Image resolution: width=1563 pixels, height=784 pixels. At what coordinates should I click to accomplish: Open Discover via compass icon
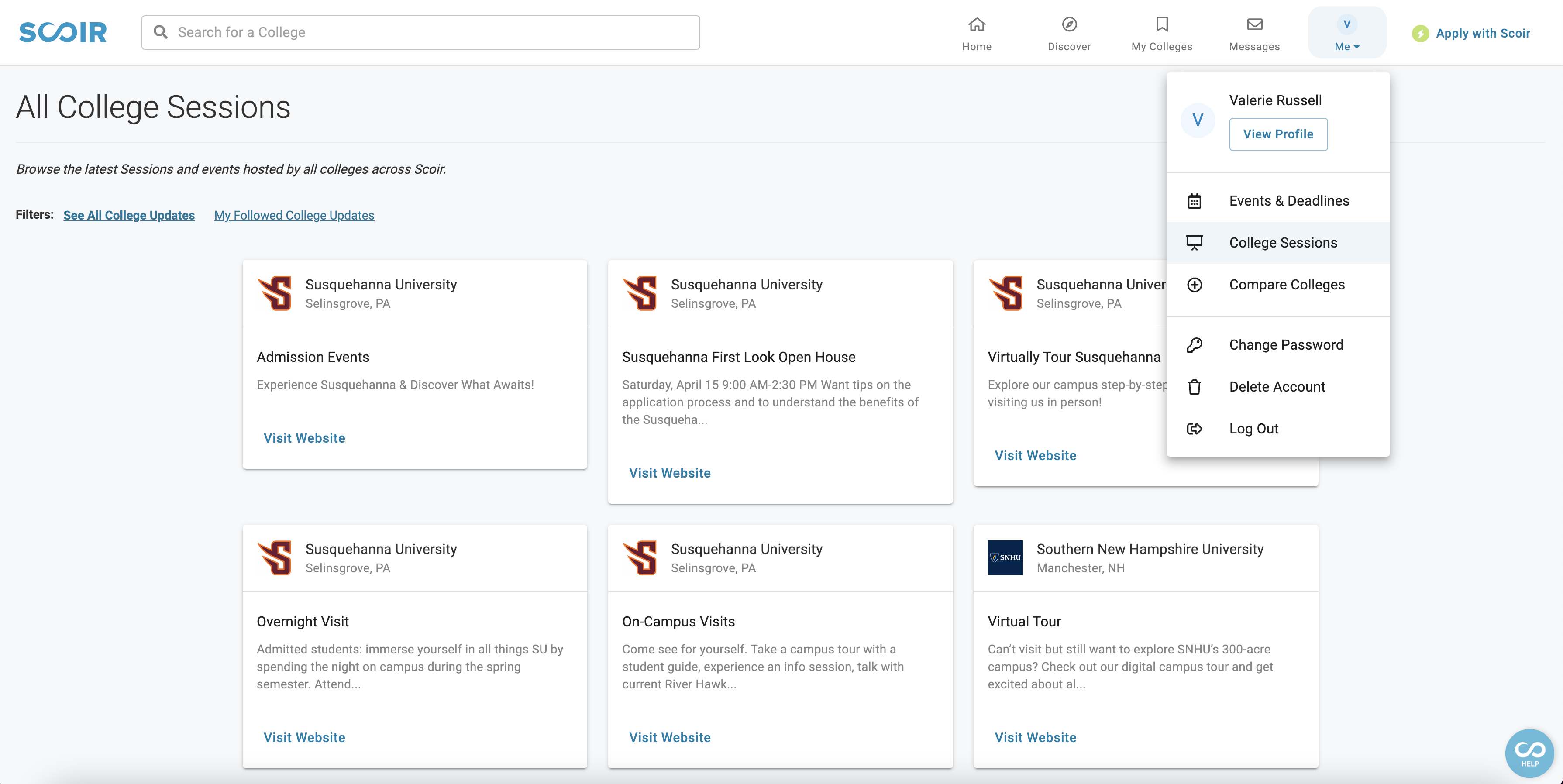click(x=1069, y=24)
